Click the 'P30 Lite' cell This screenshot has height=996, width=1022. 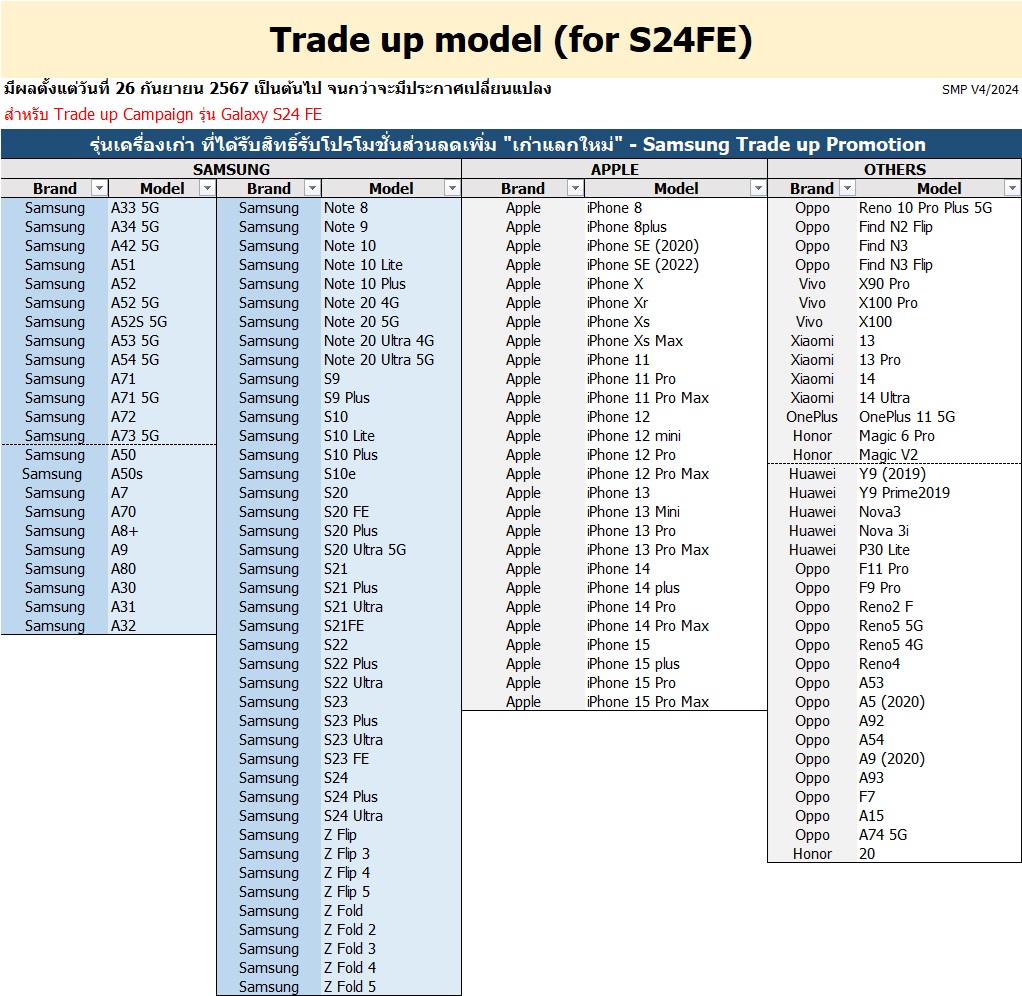coord(939,549)
